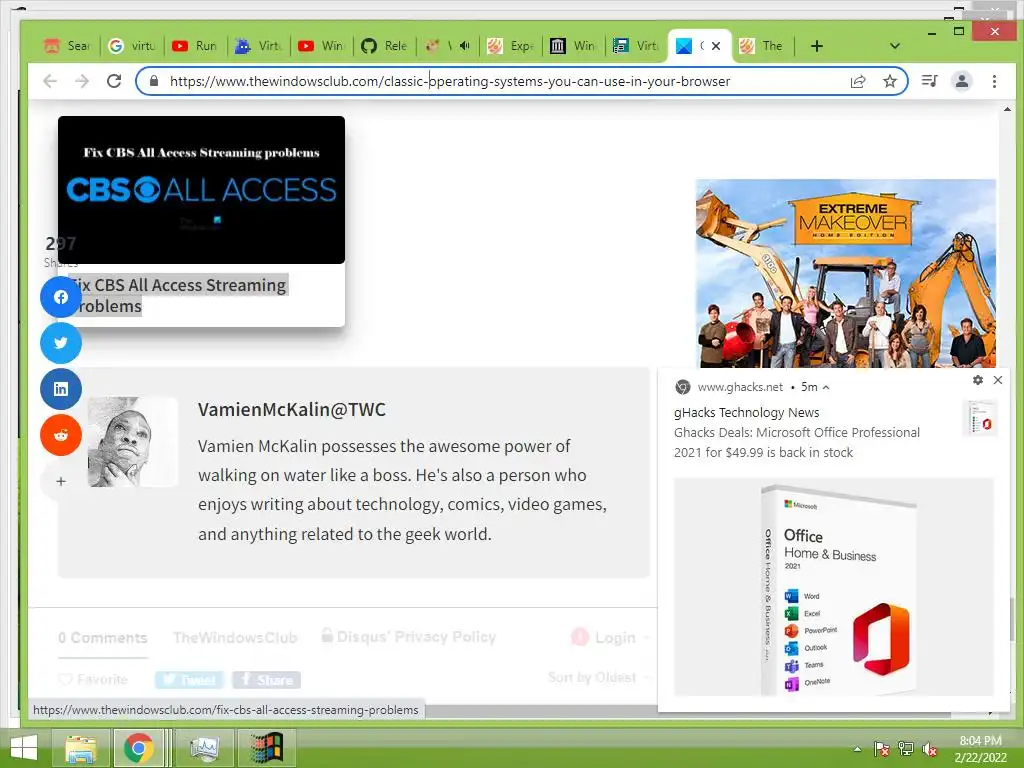Close the active tab
This screenshot has height=768, width=1024.
click(716, 46)
